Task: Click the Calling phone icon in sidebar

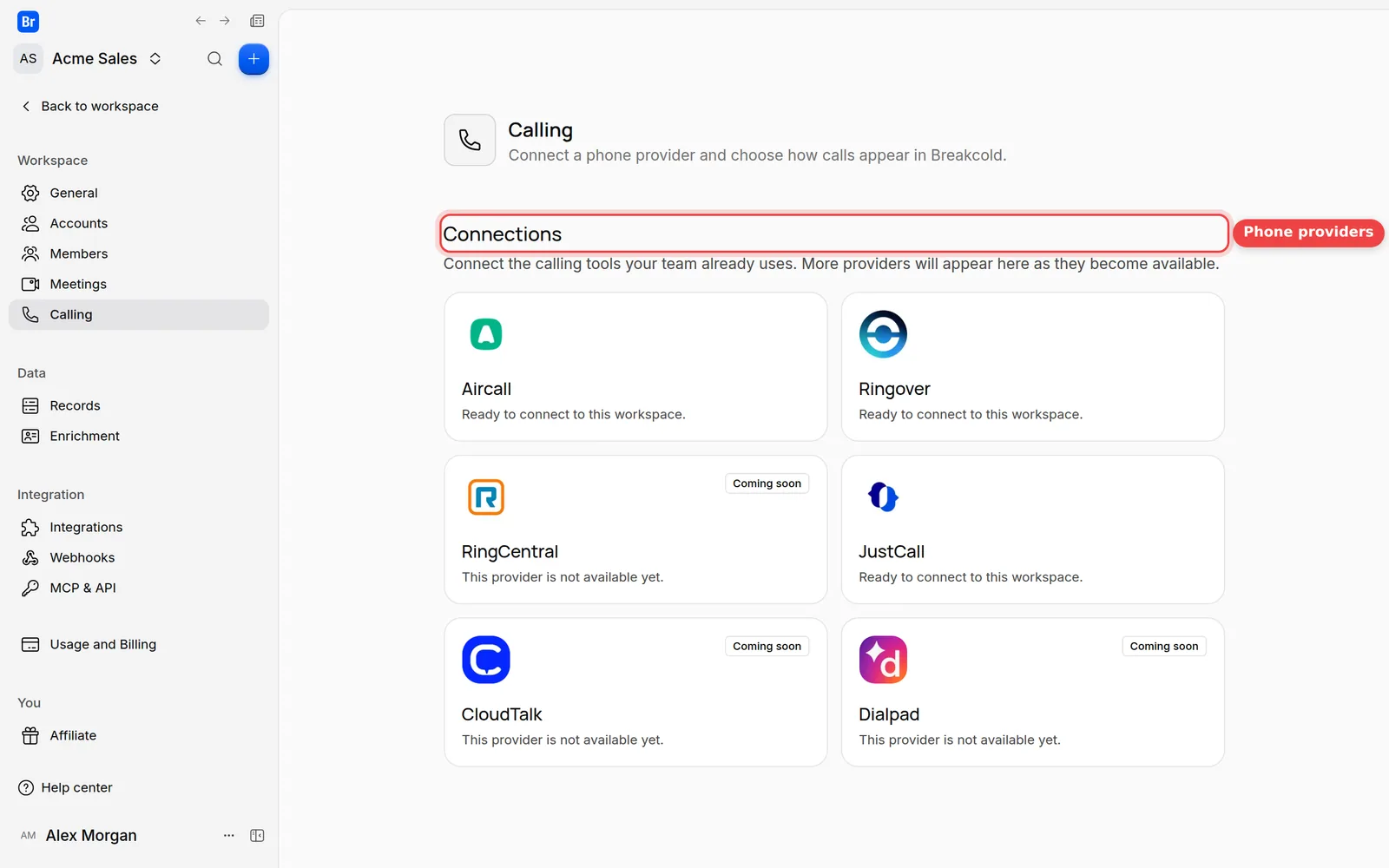Action: click(x=30, y=314)
